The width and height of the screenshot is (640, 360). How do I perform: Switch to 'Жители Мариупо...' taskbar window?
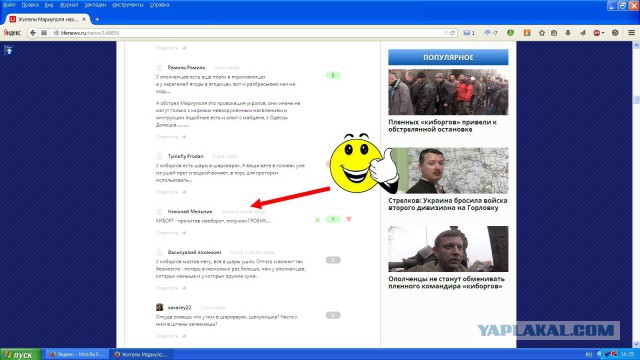(x=141, y=354)
